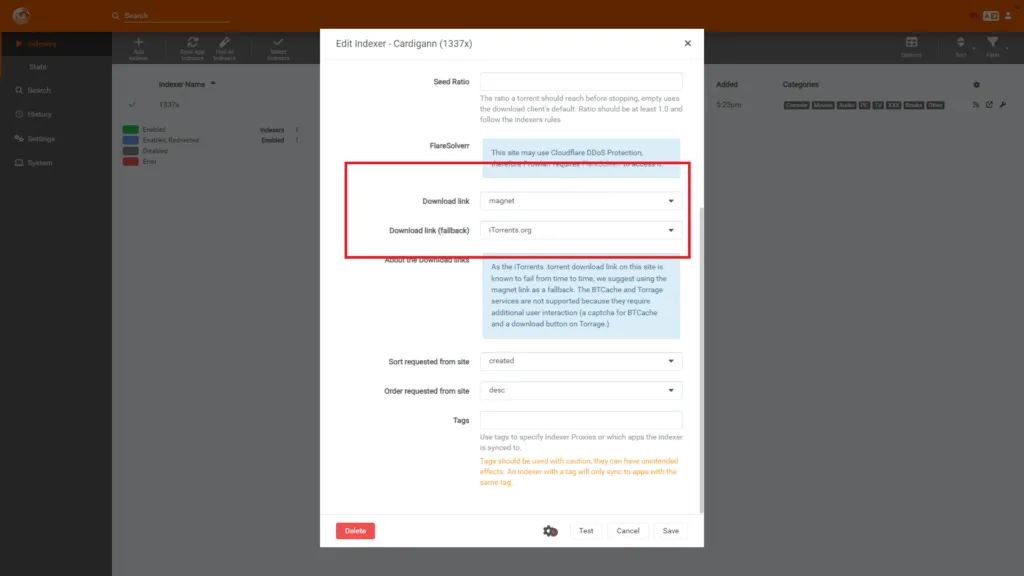Screen dimensions: 1024x576
Task: Expand the Download link dropdown
Action: pos(581,201)
